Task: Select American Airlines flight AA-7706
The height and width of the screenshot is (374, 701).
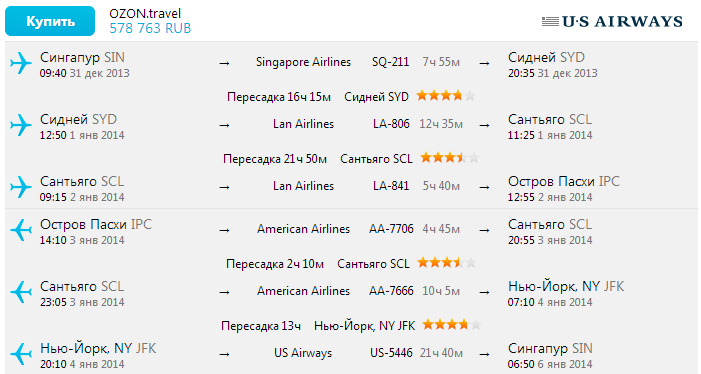Action: (x=391, y=229)
